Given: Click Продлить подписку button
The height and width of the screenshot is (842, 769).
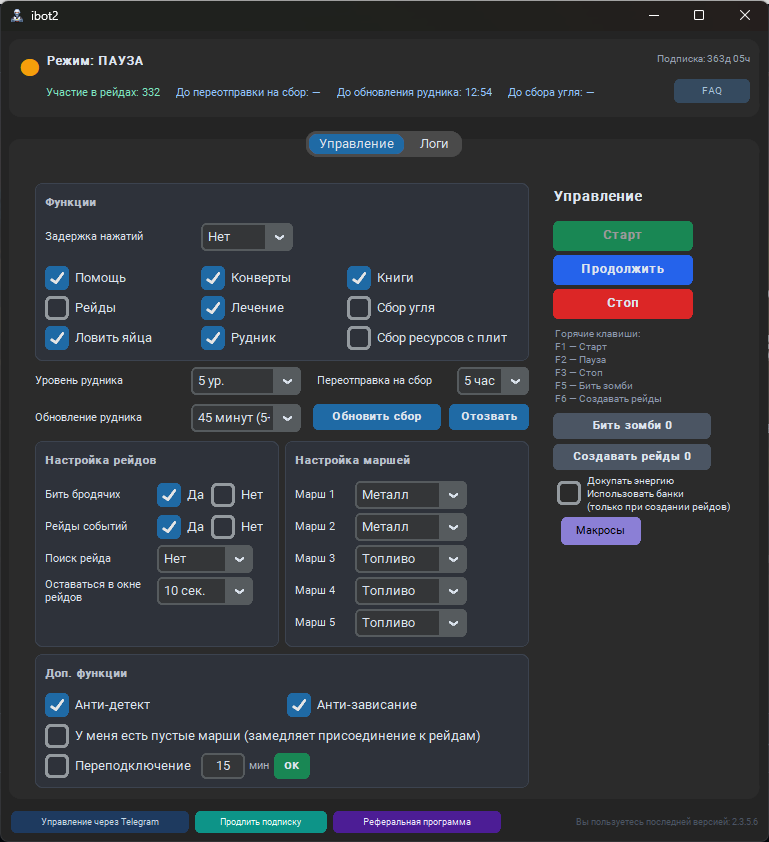Looking at the screenshot, I should [261, 822].
